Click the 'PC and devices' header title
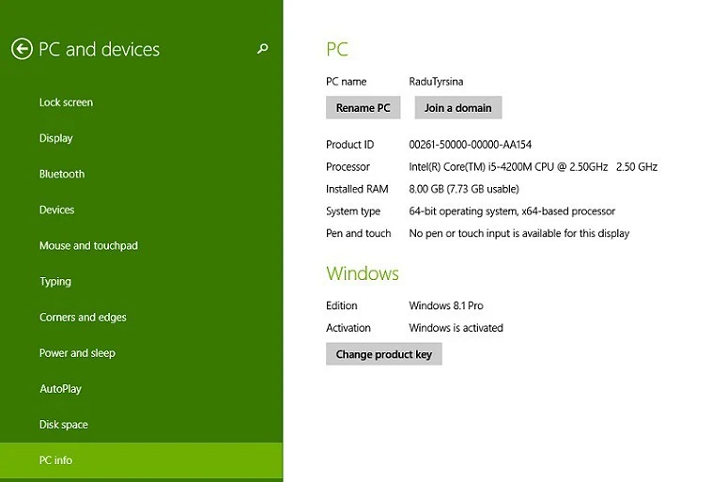711x482 pixels. click(99, 49)
